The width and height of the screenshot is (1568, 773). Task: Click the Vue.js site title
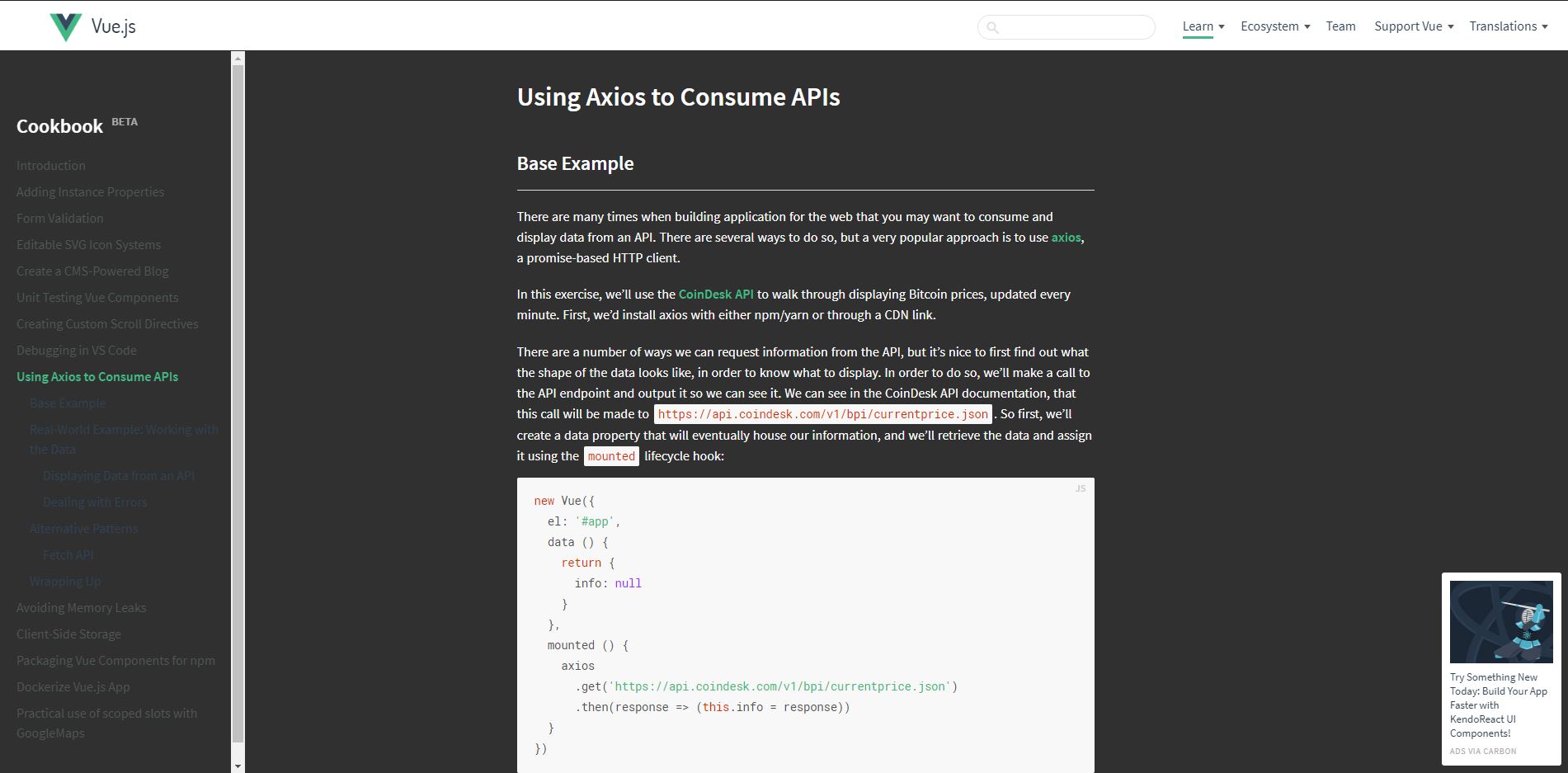[x=114, y=26]
